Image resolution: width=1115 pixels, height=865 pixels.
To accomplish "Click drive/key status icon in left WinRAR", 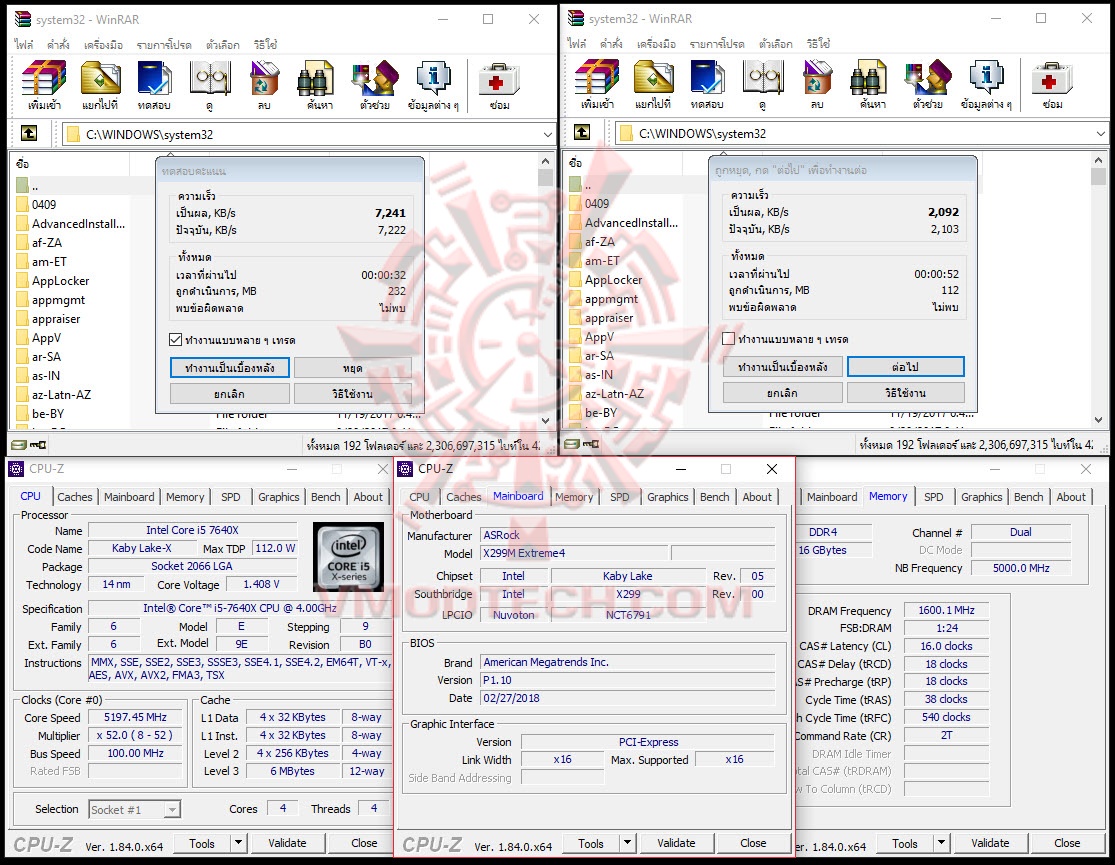I will [x=28, y=445].
